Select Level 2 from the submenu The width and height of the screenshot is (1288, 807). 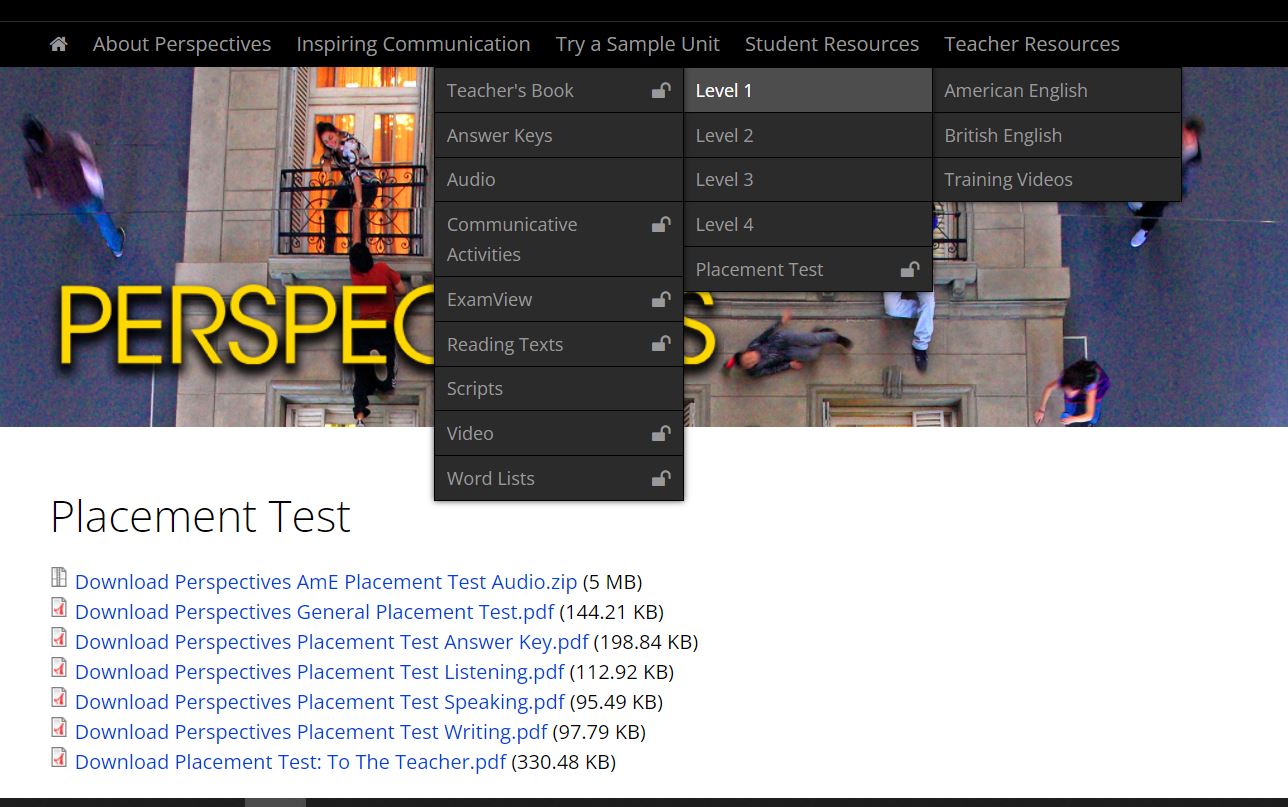point(725,135)
